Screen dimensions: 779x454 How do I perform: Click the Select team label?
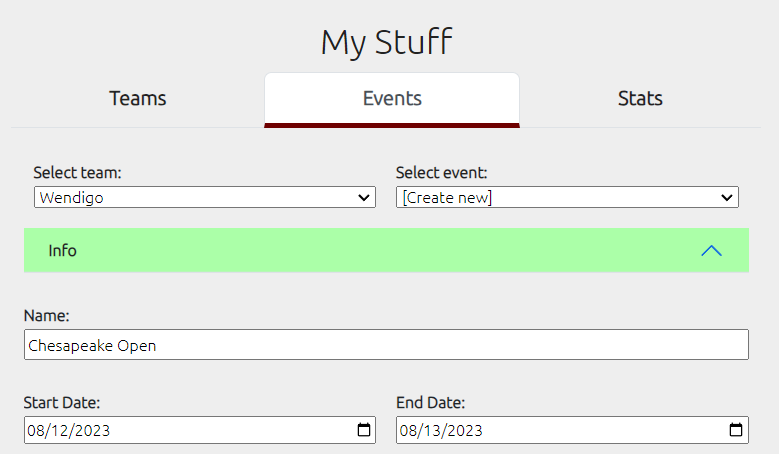tap(78, 172)
